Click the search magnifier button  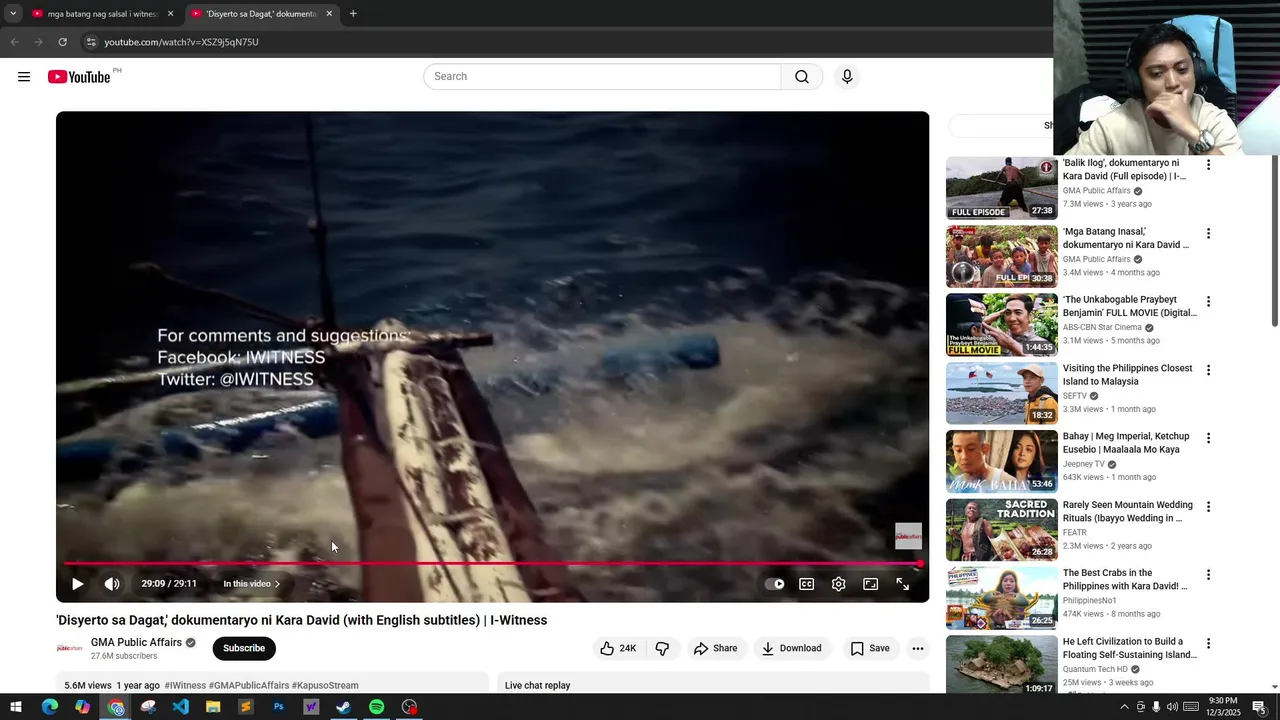tap(802, 77)
